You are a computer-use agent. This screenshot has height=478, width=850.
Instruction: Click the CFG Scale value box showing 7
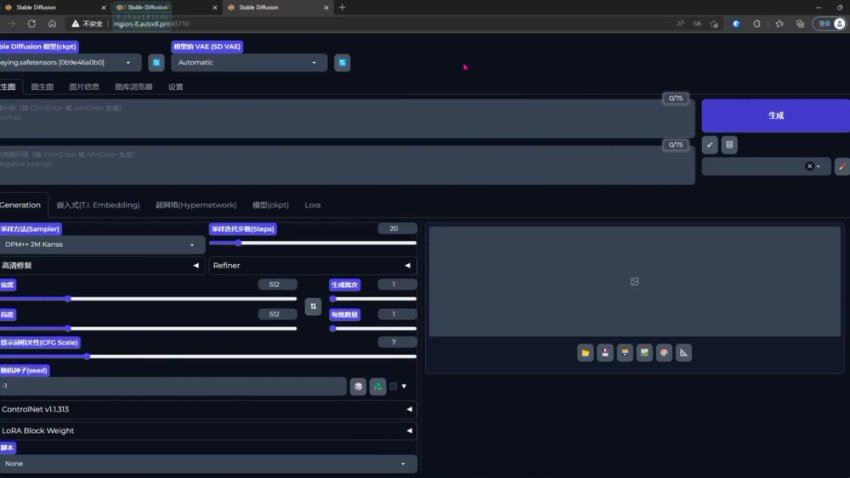(397, 342)
